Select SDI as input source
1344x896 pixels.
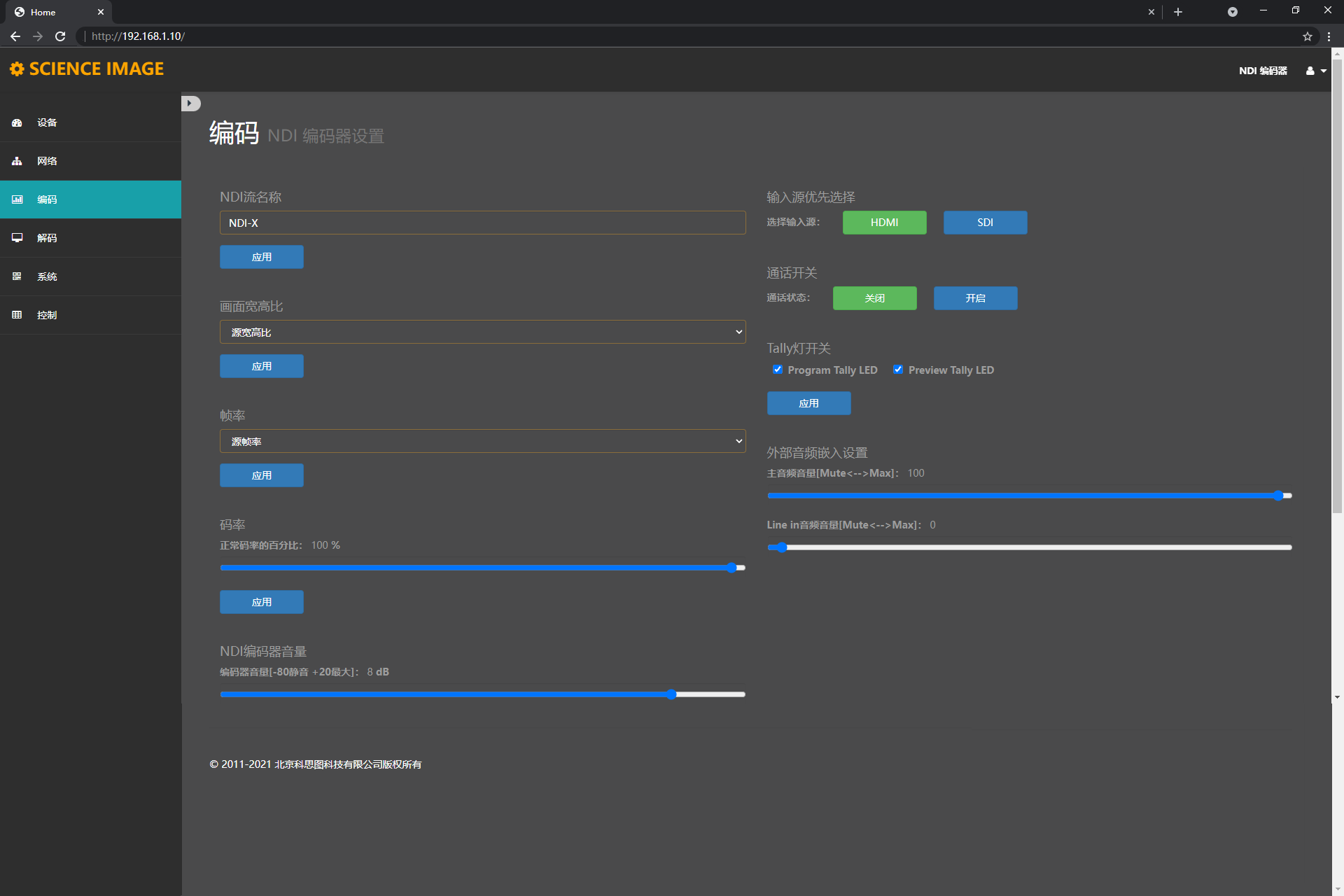click(985, 223)
